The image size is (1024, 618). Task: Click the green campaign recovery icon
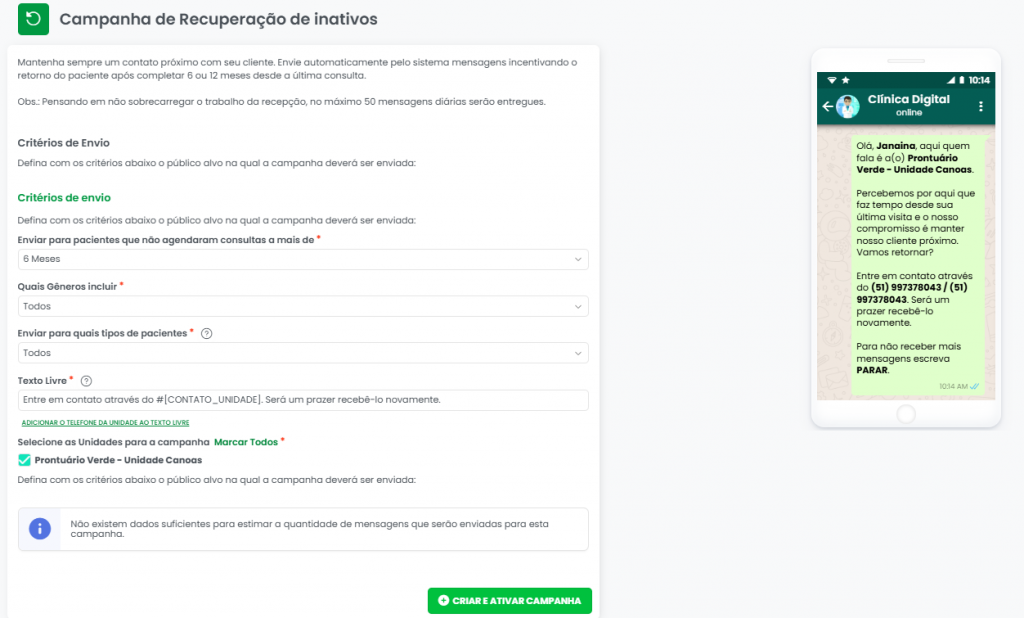point(33,19)
